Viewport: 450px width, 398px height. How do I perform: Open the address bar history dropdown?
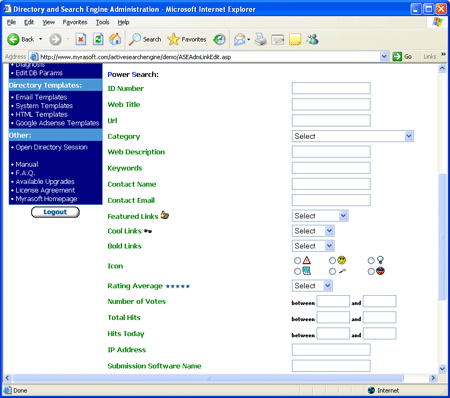[384, 56]
